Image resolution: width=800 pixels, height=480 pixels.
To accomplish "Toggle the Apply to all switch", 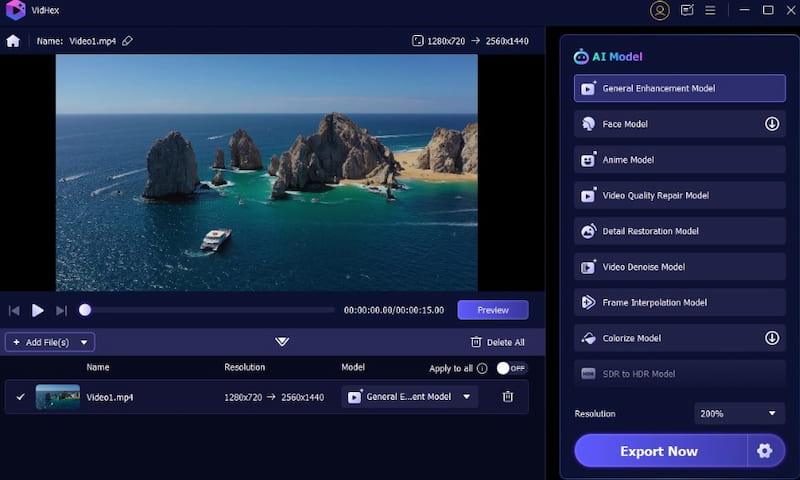I will point(512,368).
